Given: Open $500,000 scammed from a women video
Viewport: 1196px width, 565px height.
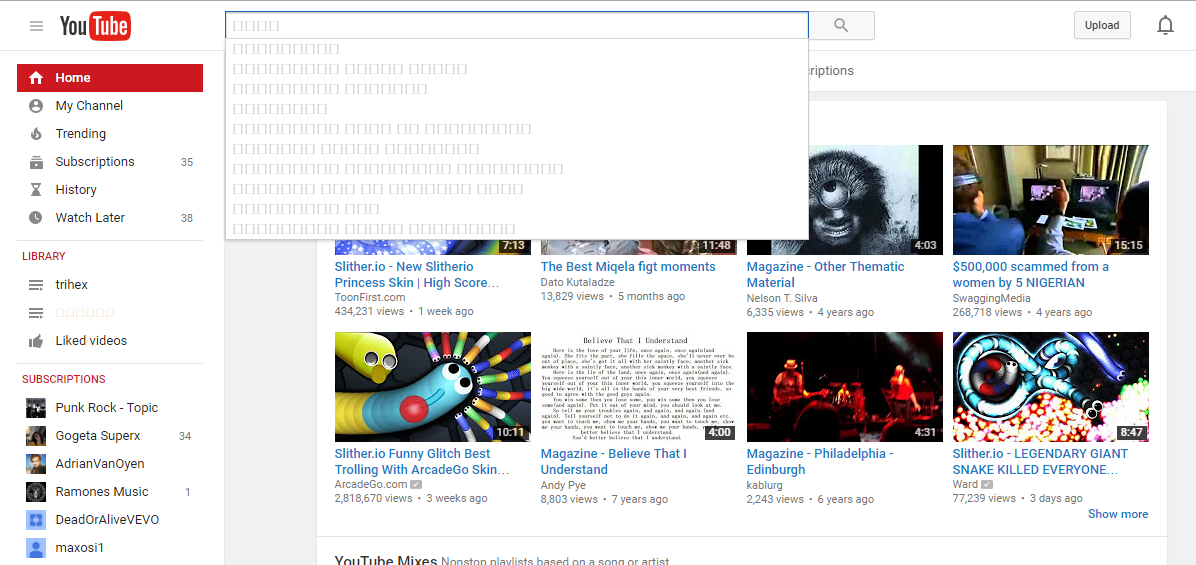Looking at the screenshot, I should click(x=1030, y=274).
